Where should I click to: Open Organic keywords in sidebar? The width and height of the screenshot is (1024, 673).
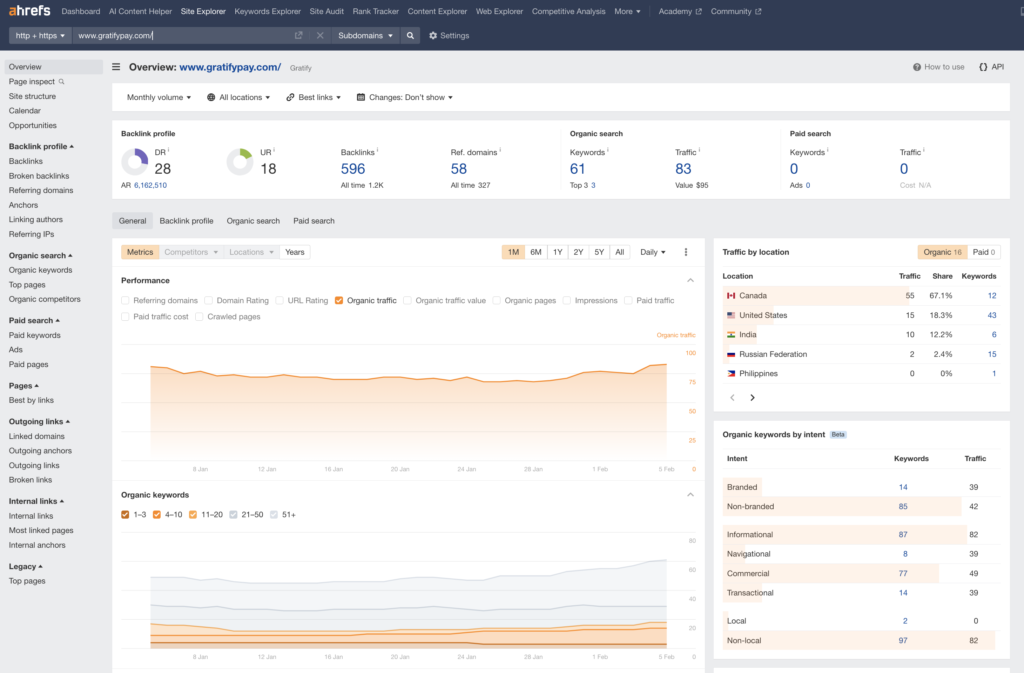[x=40, y=270]
